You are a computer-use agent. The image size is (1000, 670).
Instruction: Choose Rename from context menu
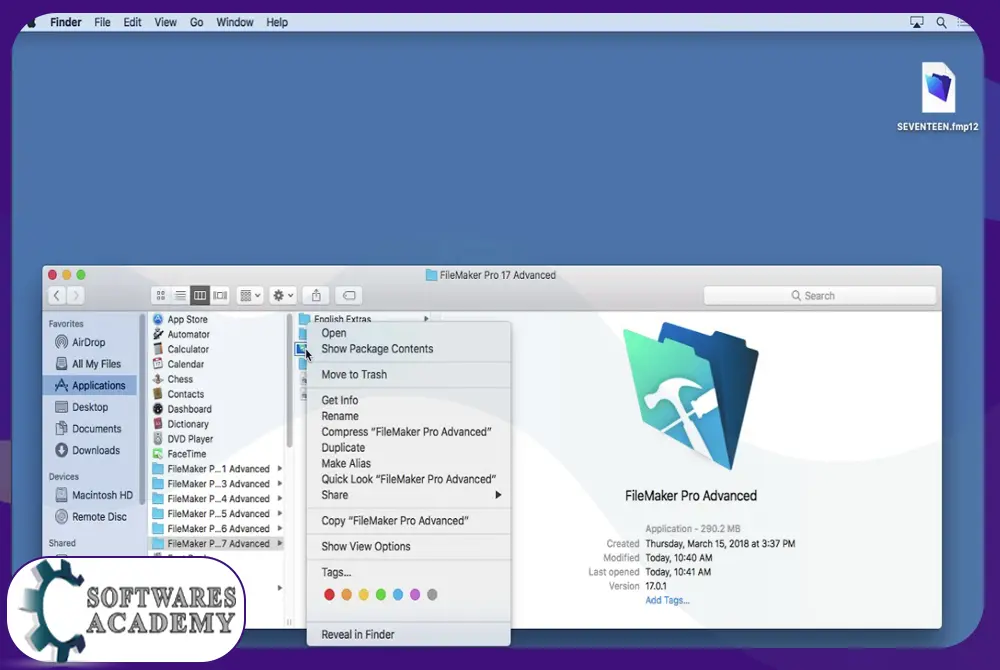point(409,416)
